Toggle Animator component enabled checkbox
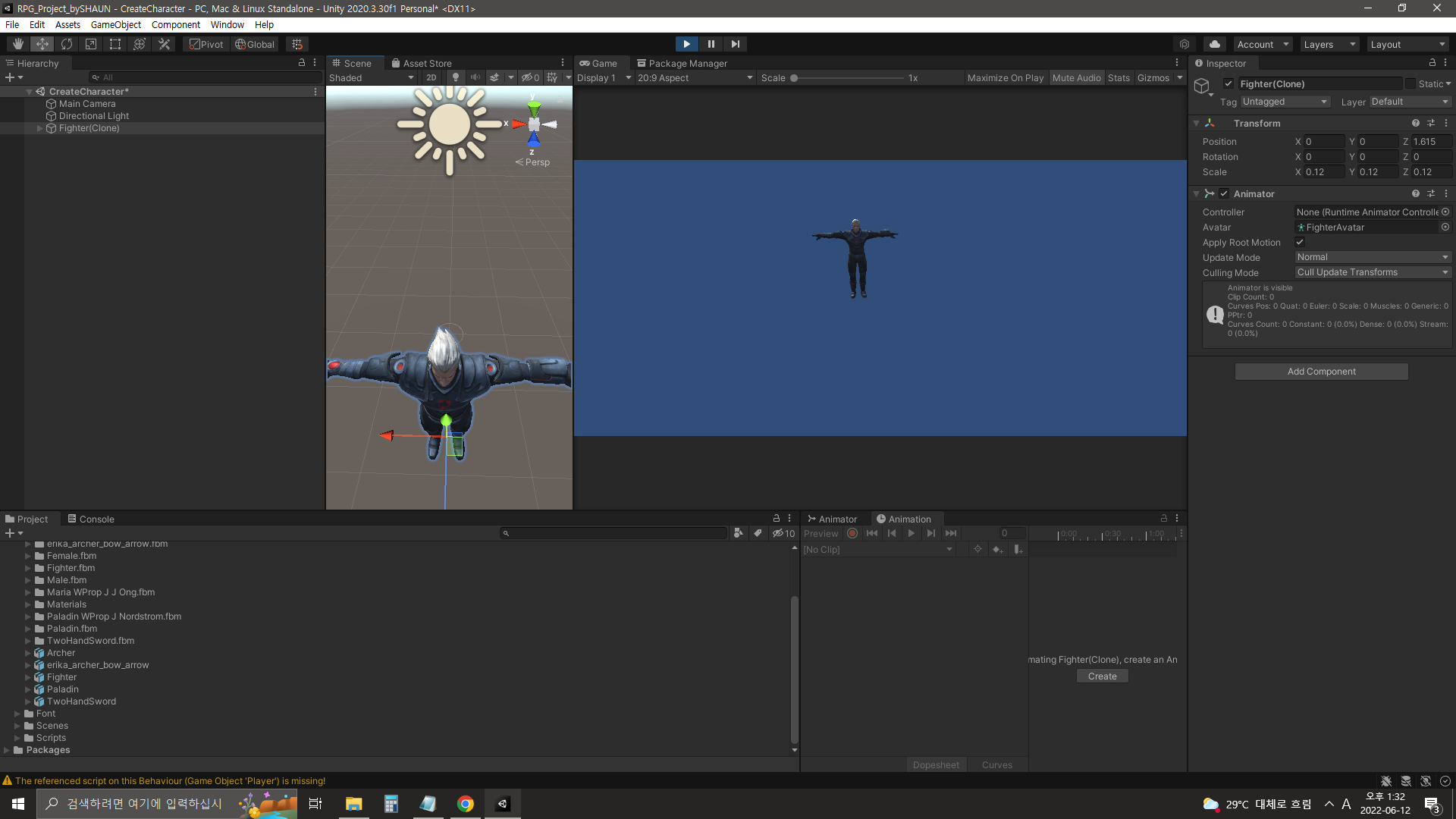This screenshot has width=1456, height=819. pos(1224,193)
